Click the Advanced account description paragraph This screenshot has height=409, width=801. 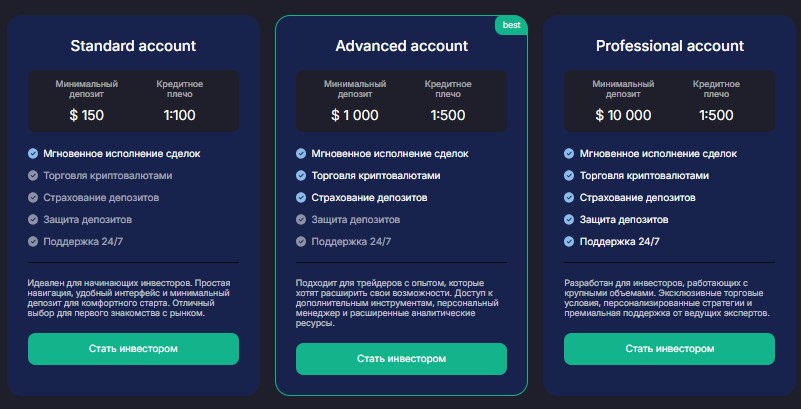coord(397,303)
